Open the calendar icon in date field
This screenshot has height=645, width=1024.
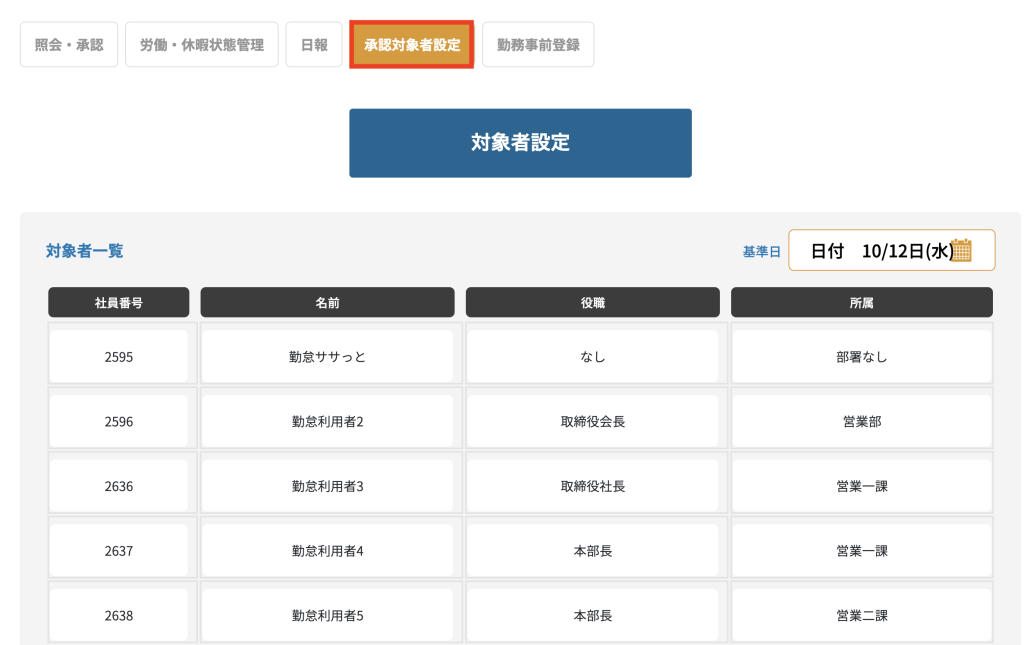[961, 250]
